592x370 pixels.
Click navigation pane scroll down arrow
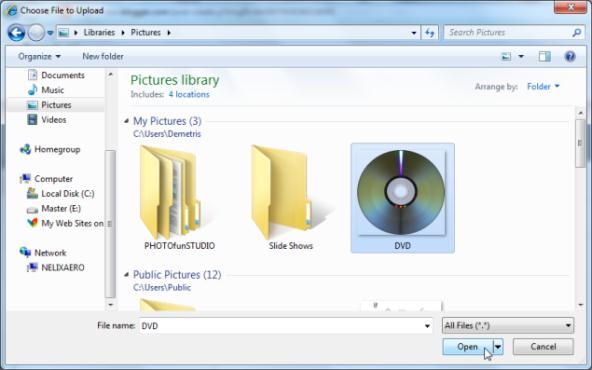pos(110,304)
